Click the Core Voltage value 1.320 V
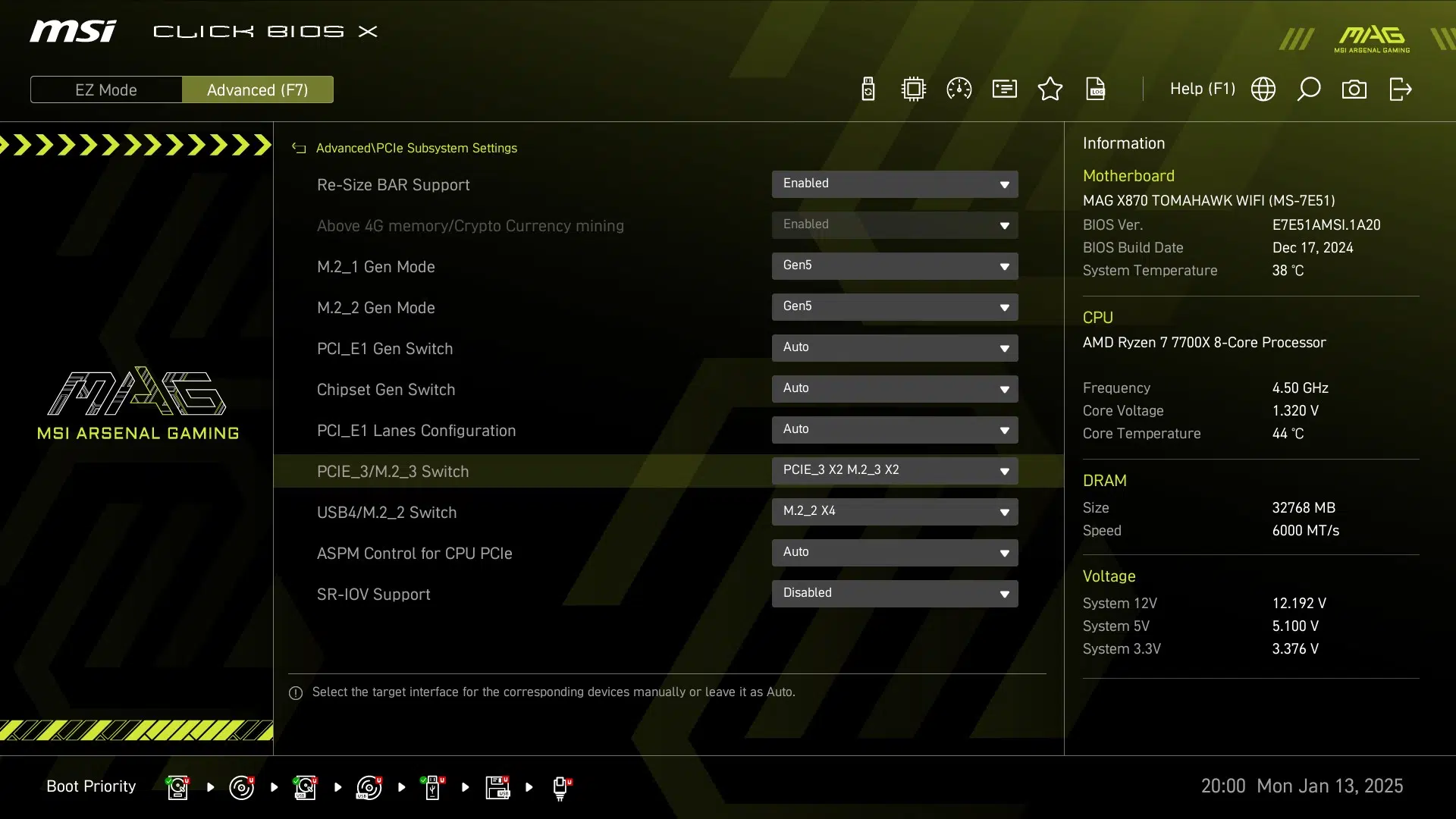The height and width of the screenshot is (819, 1456). (x=1295, y=411)
